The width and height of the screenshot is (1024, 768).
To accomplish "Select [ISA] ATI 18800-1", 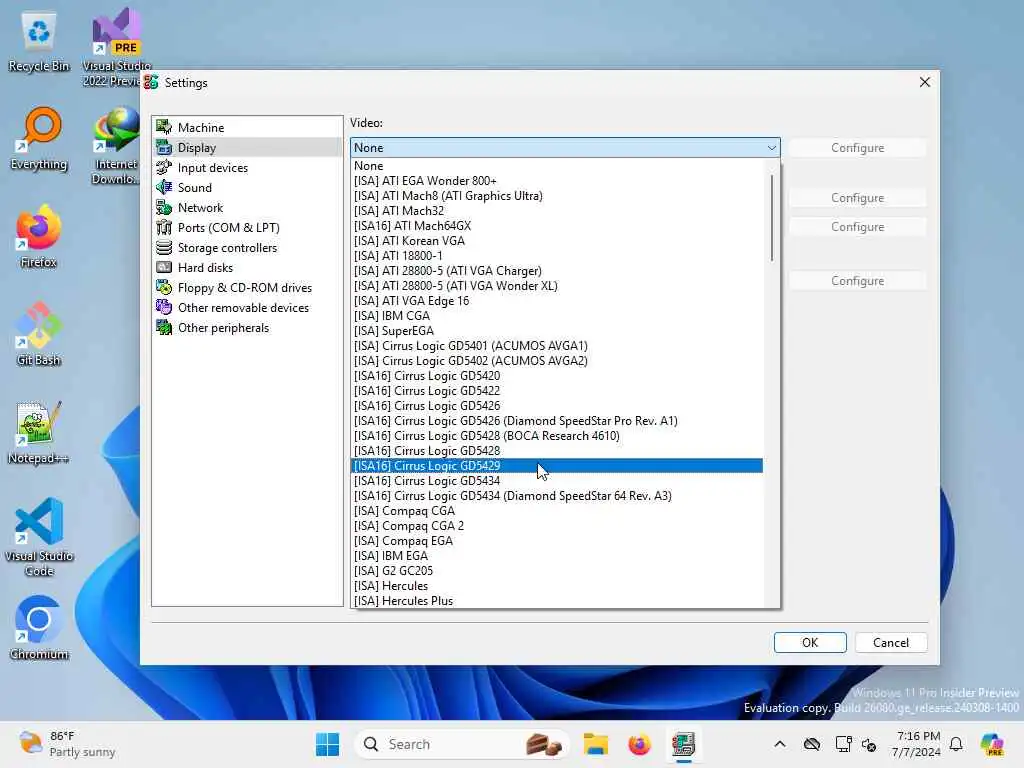I will pyautogui.click(x=557, y=256).
